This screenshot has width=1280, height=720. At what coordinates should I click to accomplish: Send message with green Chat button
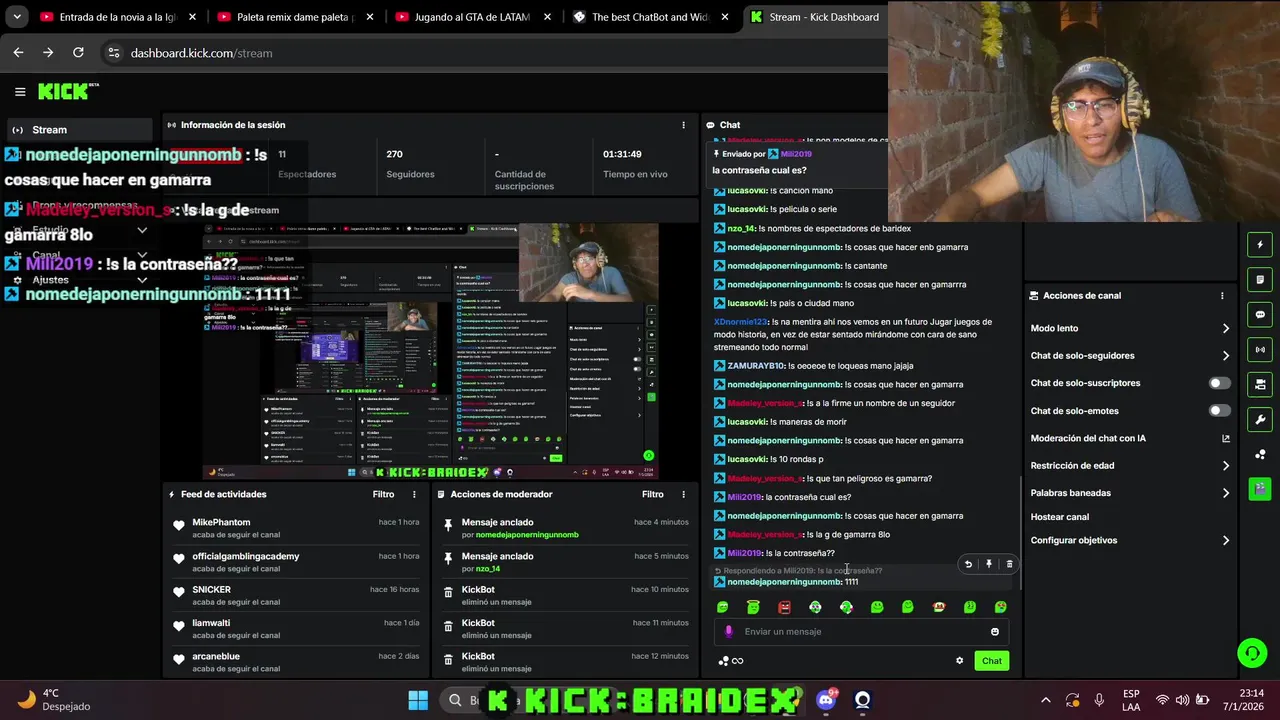pos(991,660)
